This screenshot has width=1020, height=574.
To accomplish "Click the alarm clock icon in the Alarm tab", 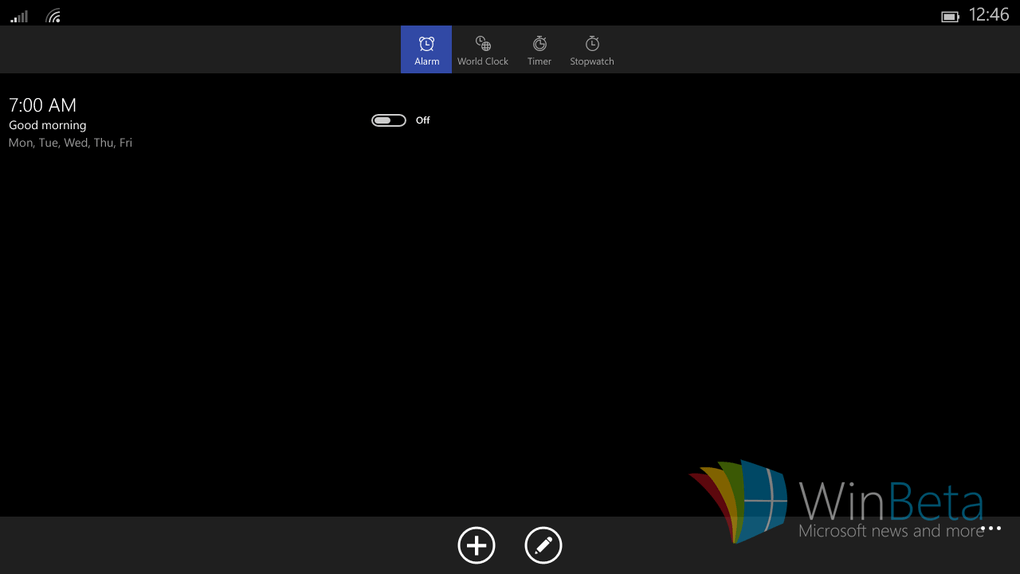I will [x=426, y=43].
